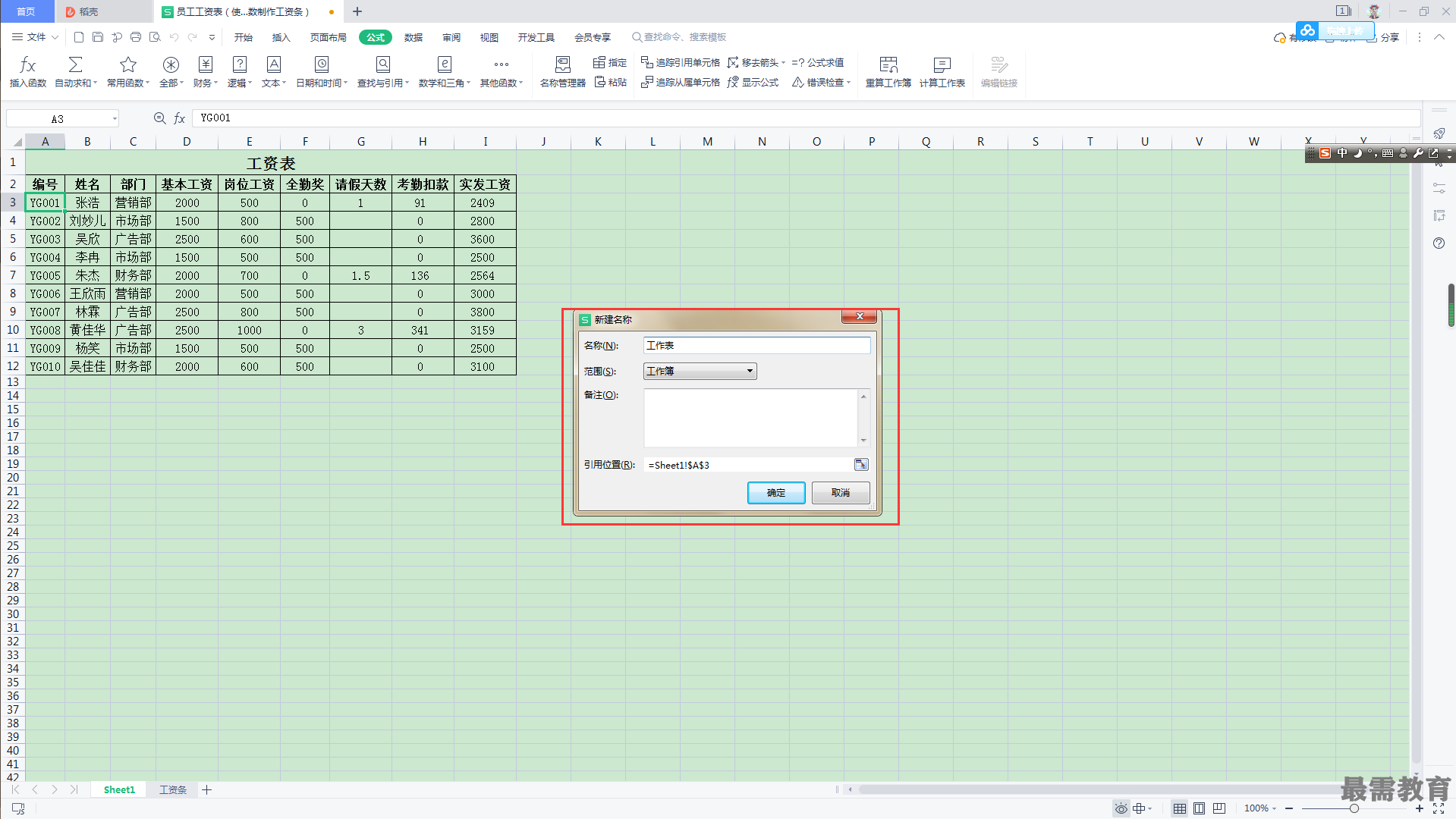Viewport: 1456px width, 819px height.
Task: Open the 范围 (Scope) dropdown
Action: (700, 372)
